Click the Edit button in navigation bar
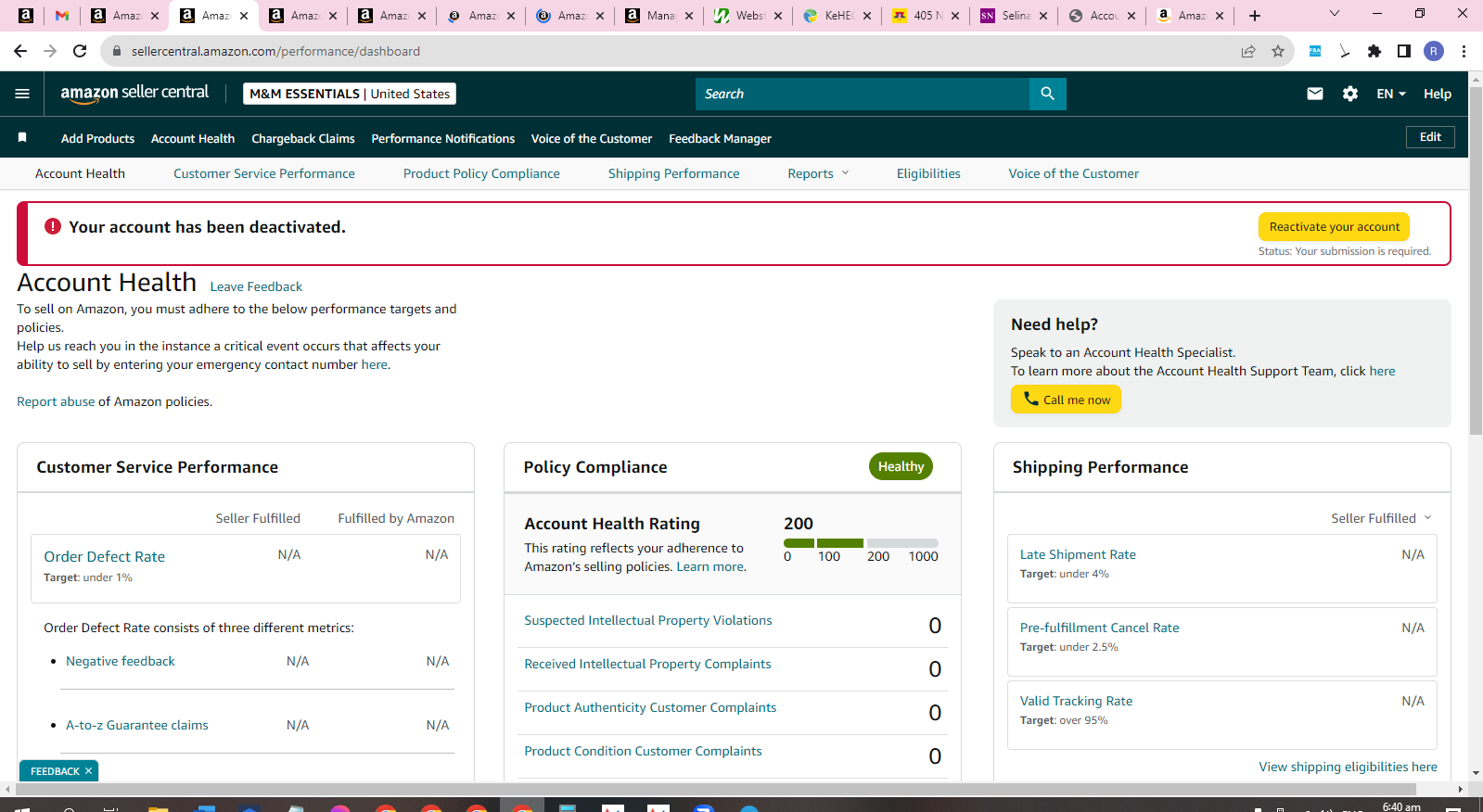Screen dimensions: 1483x812 click(1430, 137)
